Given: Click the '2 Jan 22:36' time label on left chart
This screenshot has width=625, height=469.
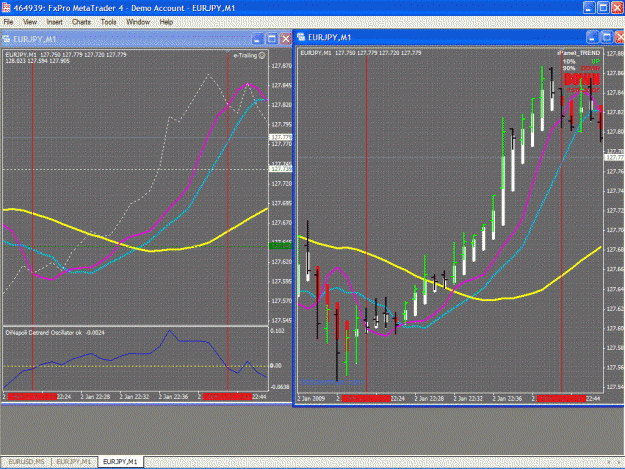Looking at the screenshot, I should tap(173, 396).
